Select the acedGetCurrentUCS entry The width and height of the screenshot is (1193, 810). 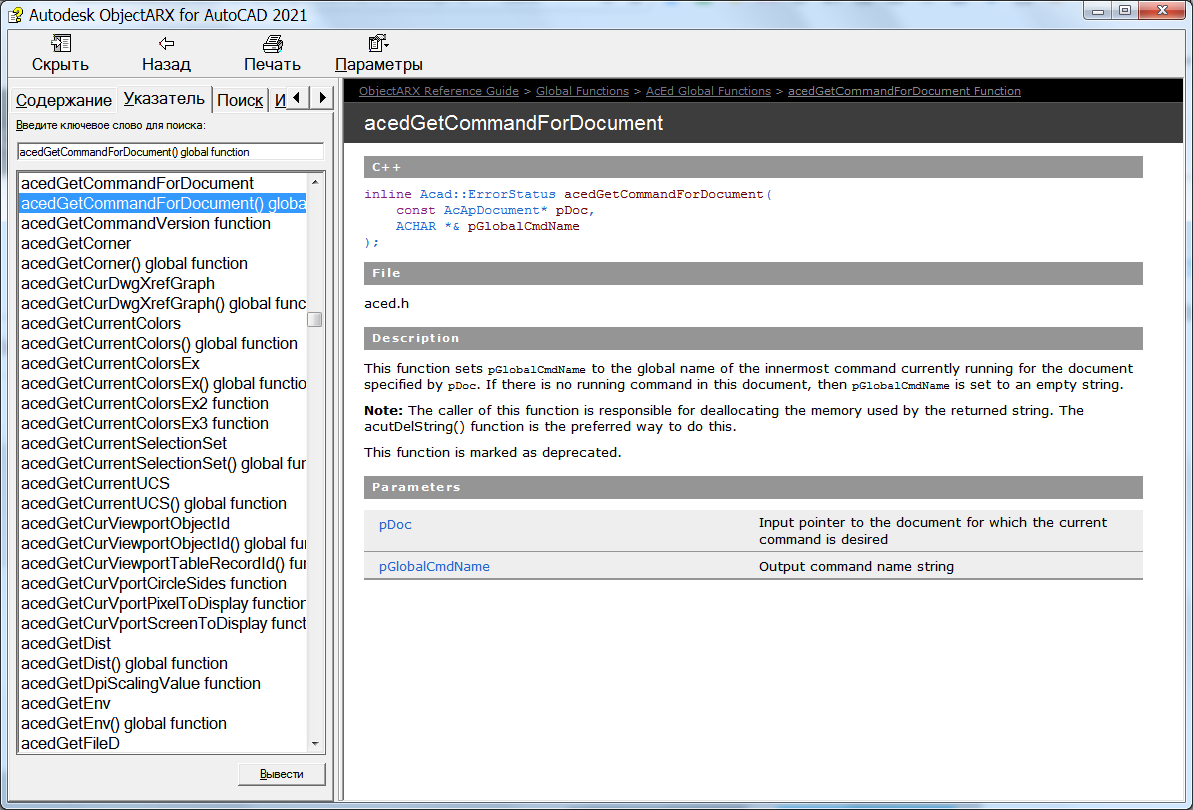click(163, 484)
